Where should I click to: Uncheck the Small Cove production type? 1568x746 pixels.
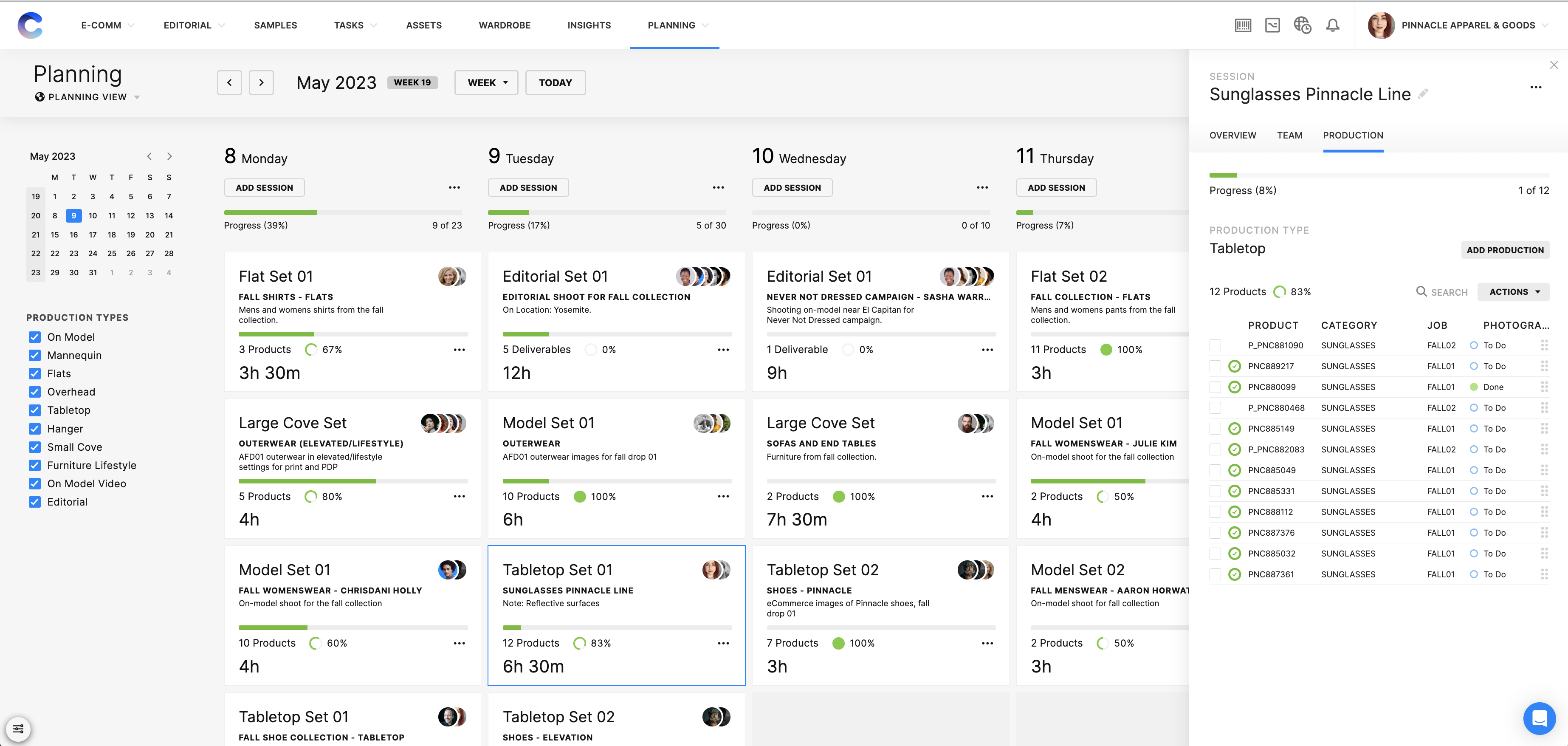coord(35,447)
